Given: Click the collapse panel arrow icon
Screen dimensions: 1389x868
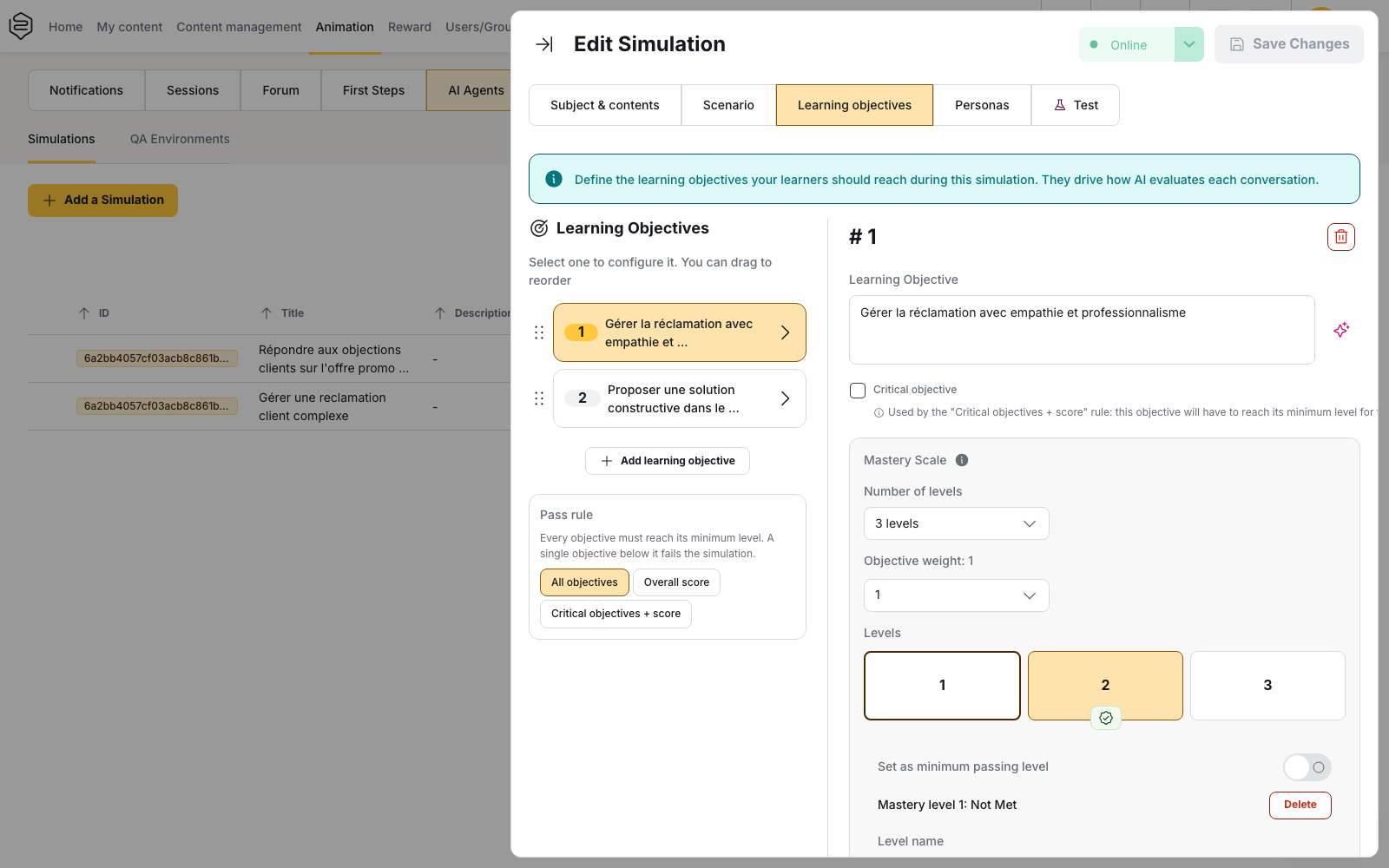Looking at the screenshot, I should click(x=544, y=44).
